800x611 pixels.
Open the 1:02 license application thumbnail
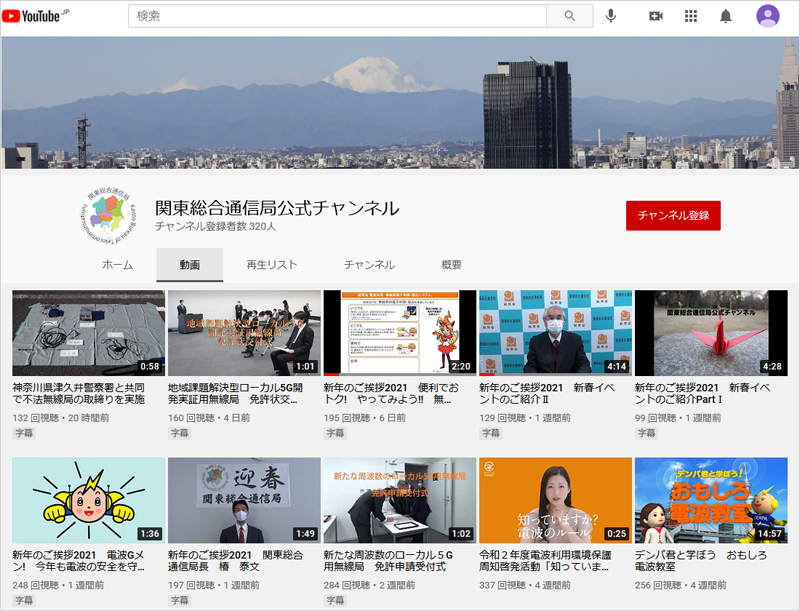400,500
